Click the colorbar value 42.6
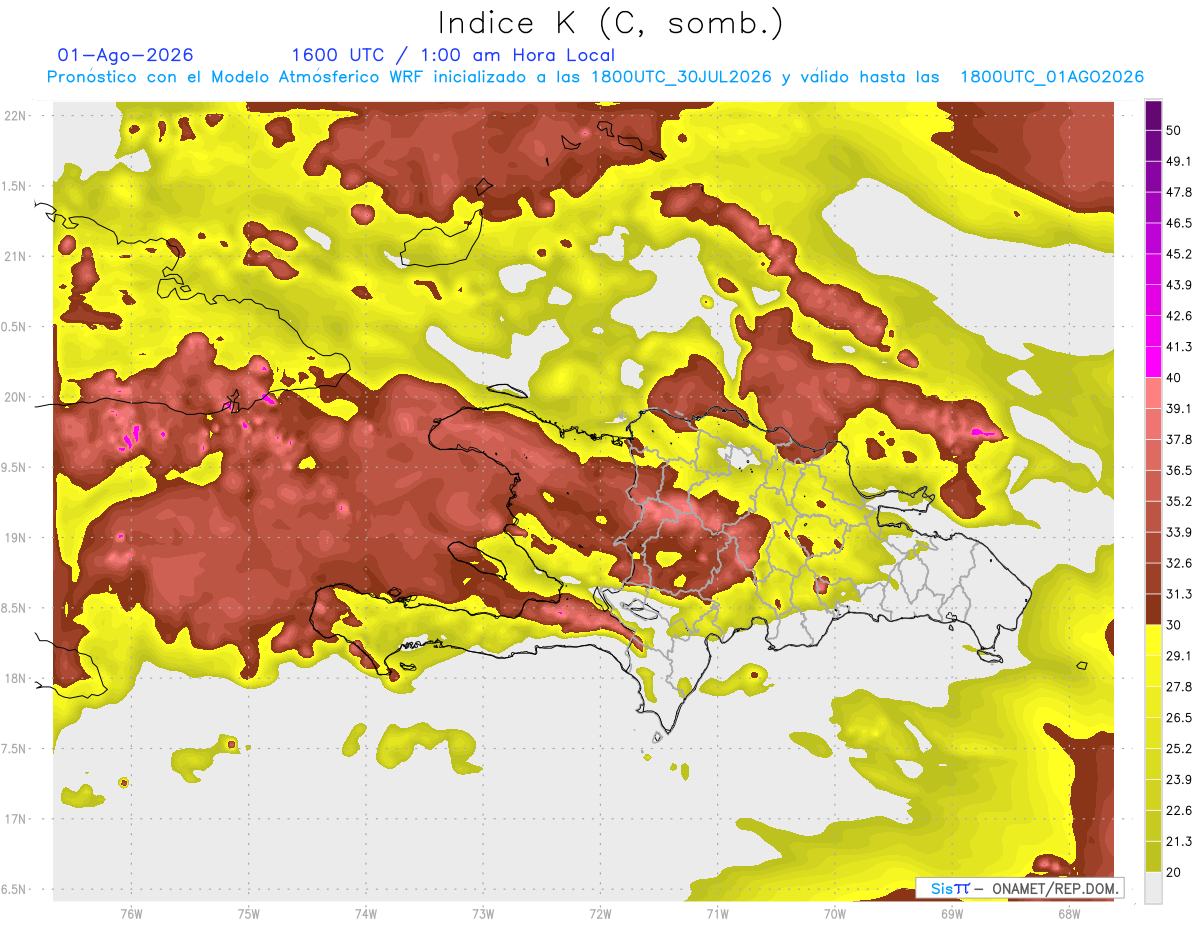 tap(1179, 316)
